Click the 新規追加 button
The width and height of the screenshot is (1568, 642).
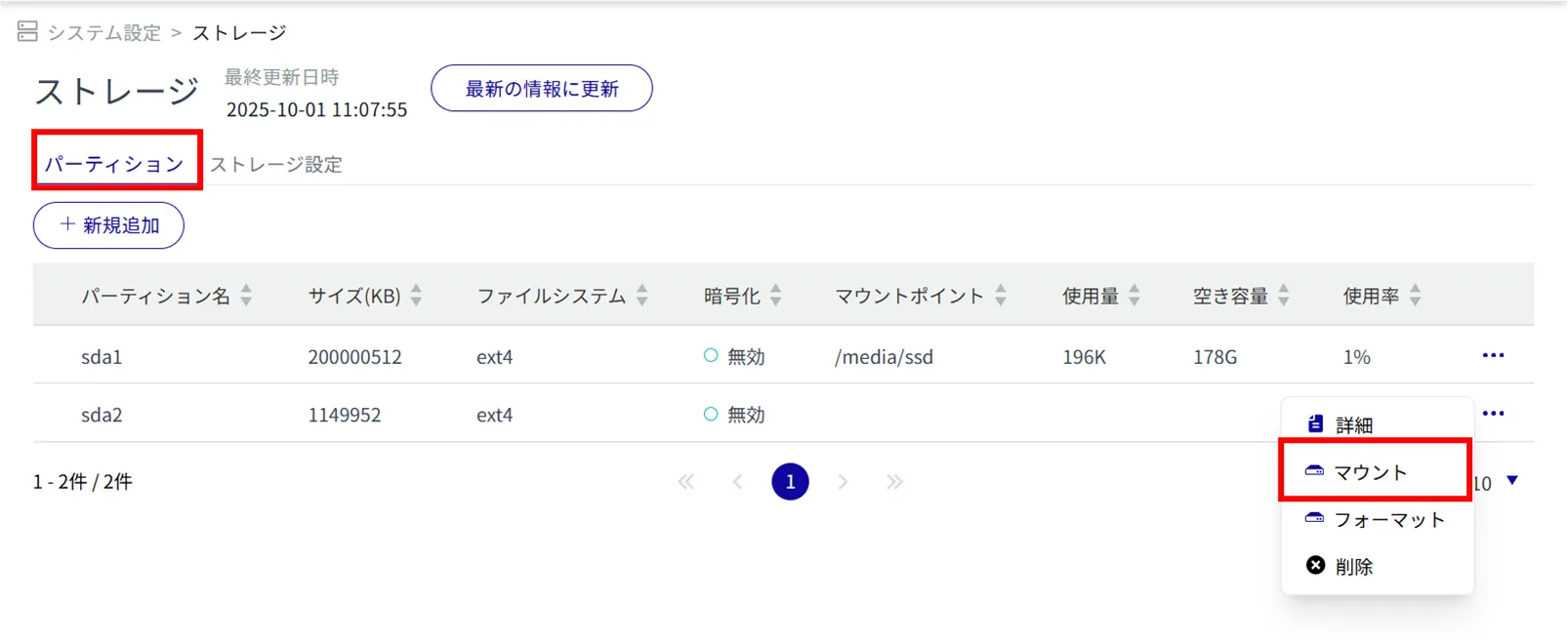tap(109, 225)
